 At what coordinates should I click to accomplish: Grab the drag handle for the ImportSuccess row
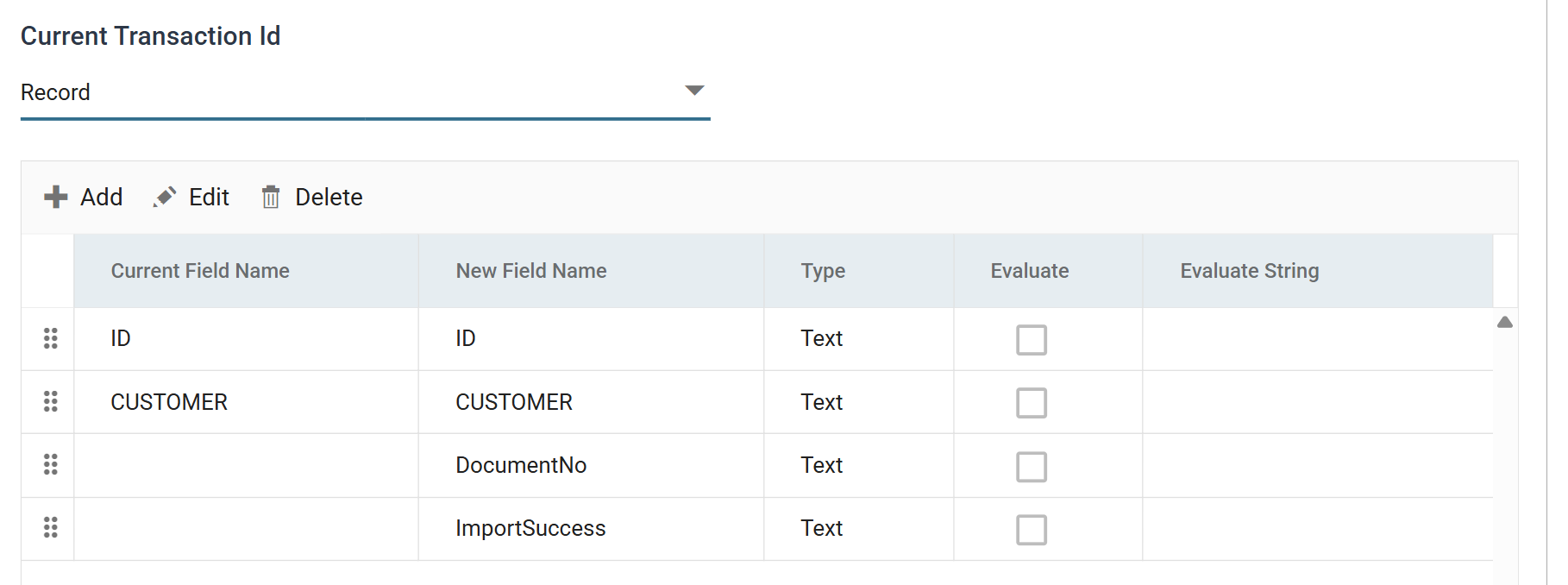pos(51,527)
